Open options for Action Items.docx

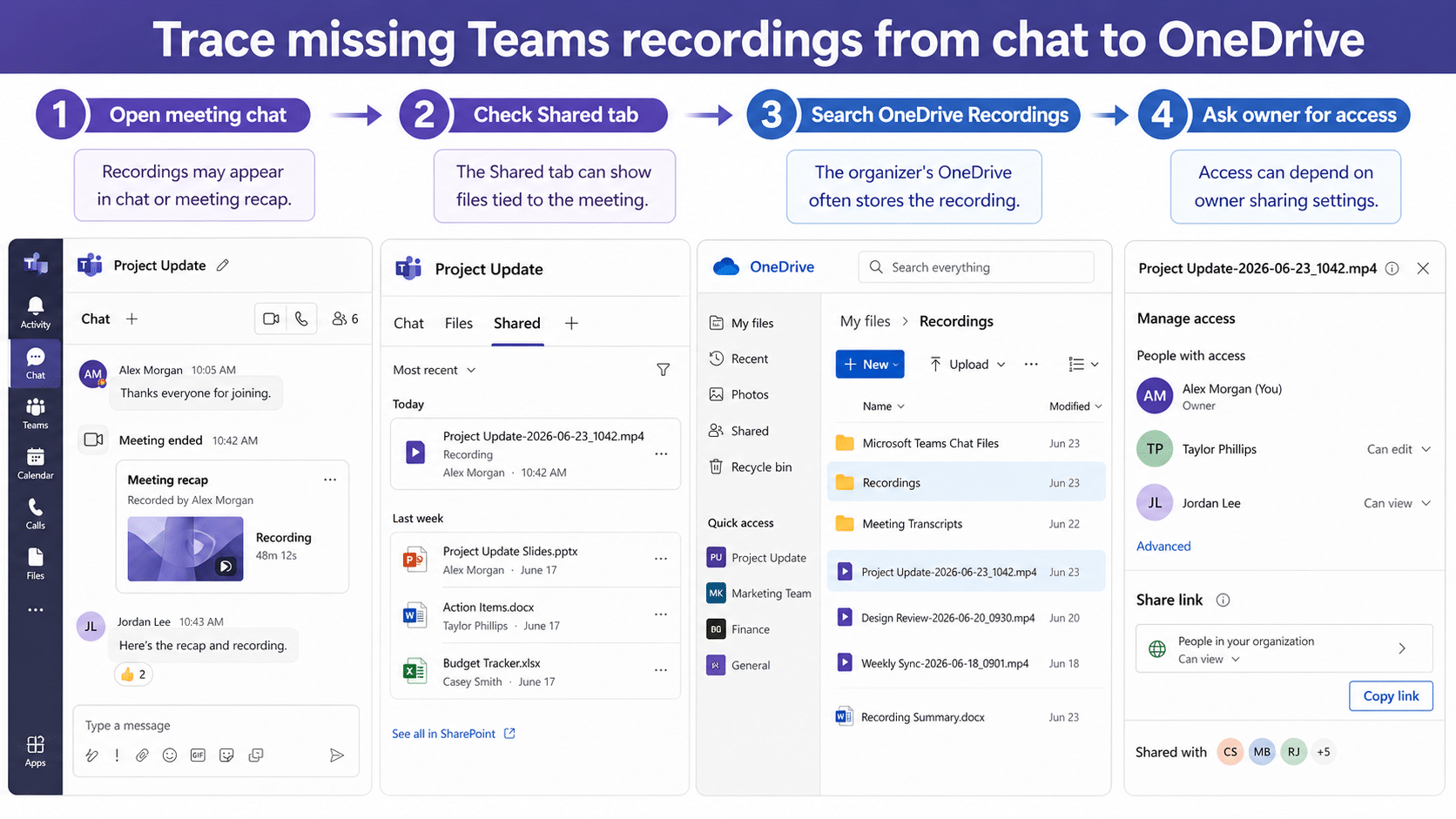[x=661, y=614]
